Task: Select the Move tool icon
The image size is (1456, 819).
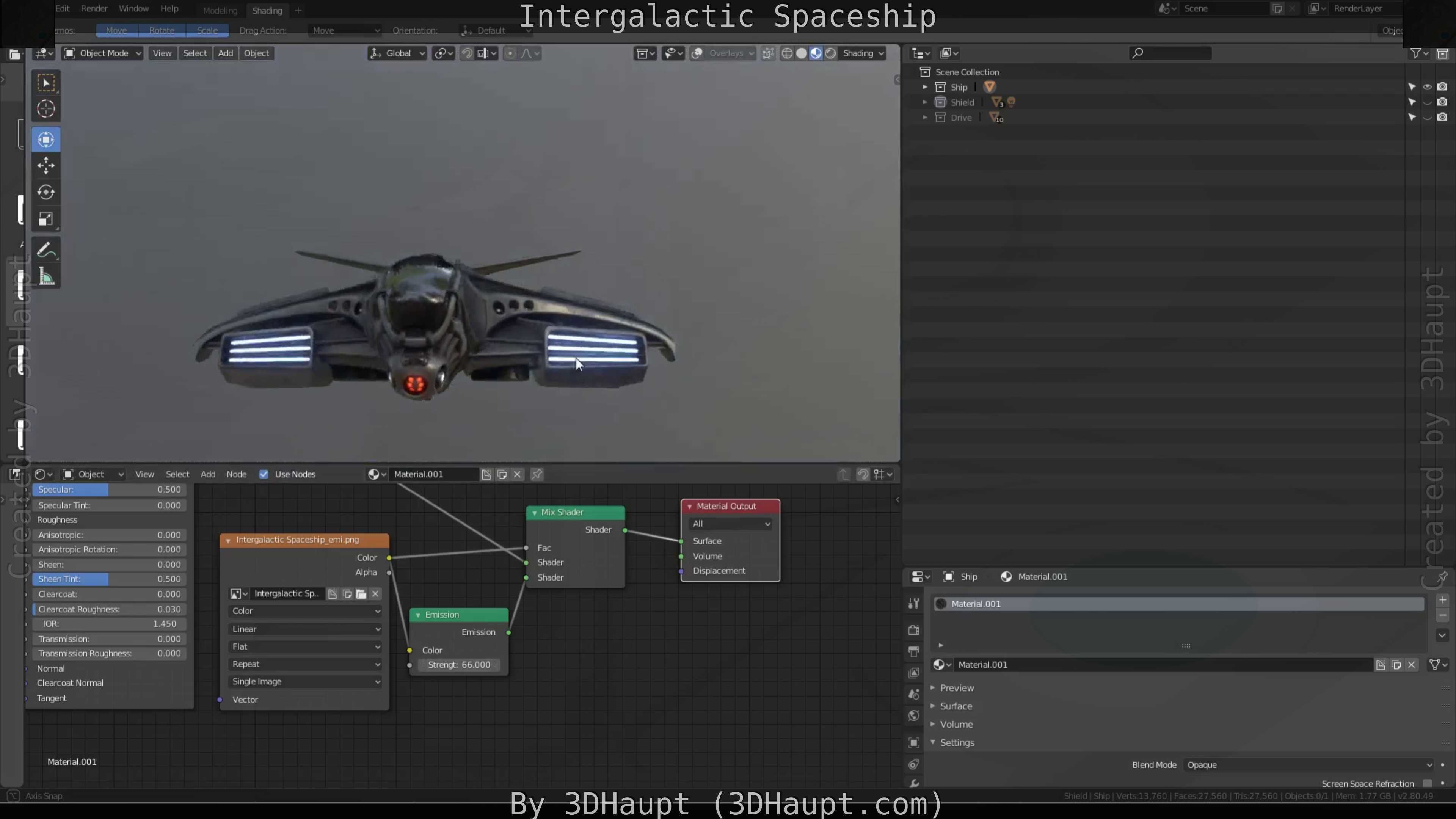Action: click(x=46, y=166)
